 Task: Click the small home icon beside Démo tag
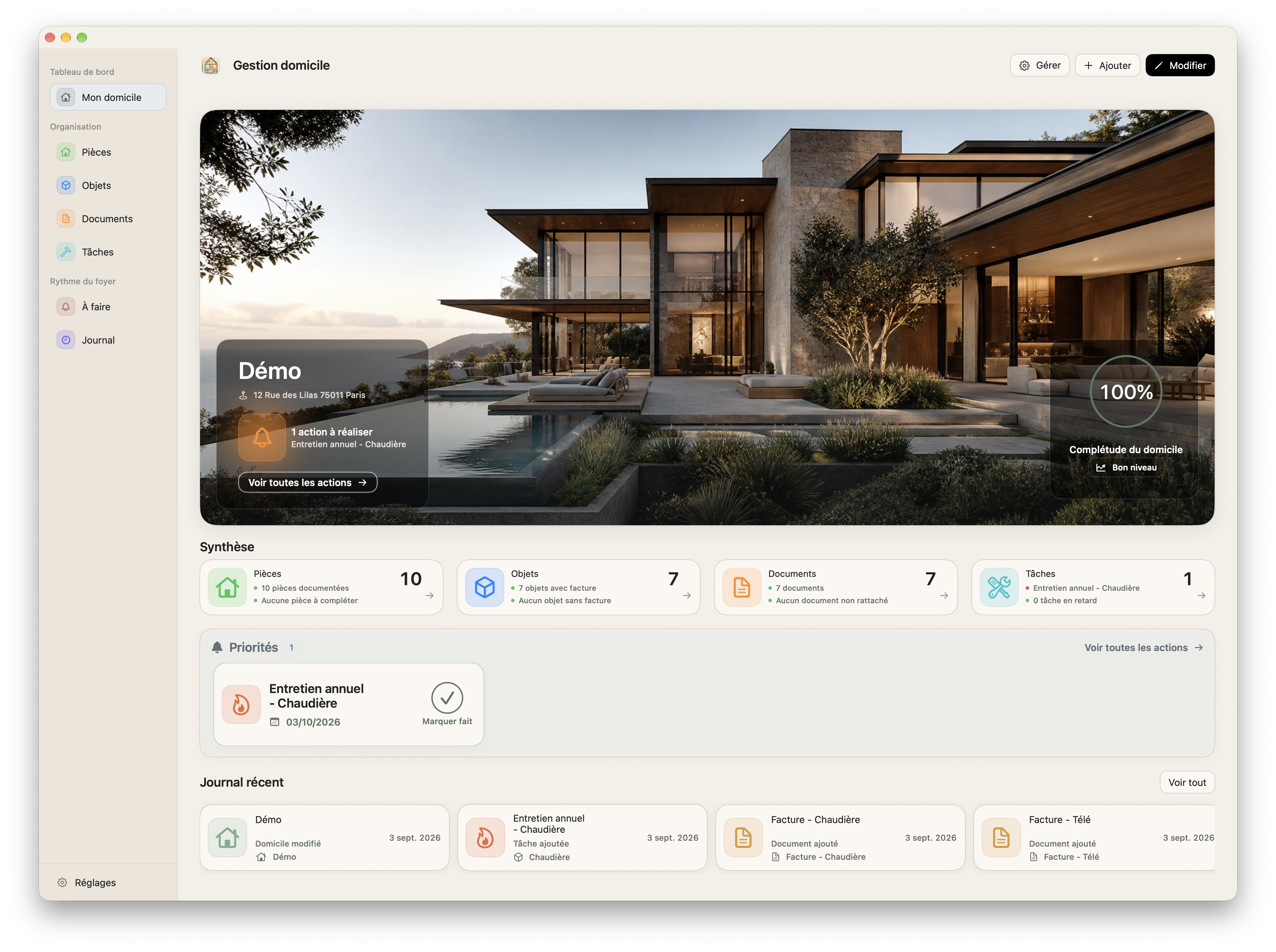click(x=261, y=857)
